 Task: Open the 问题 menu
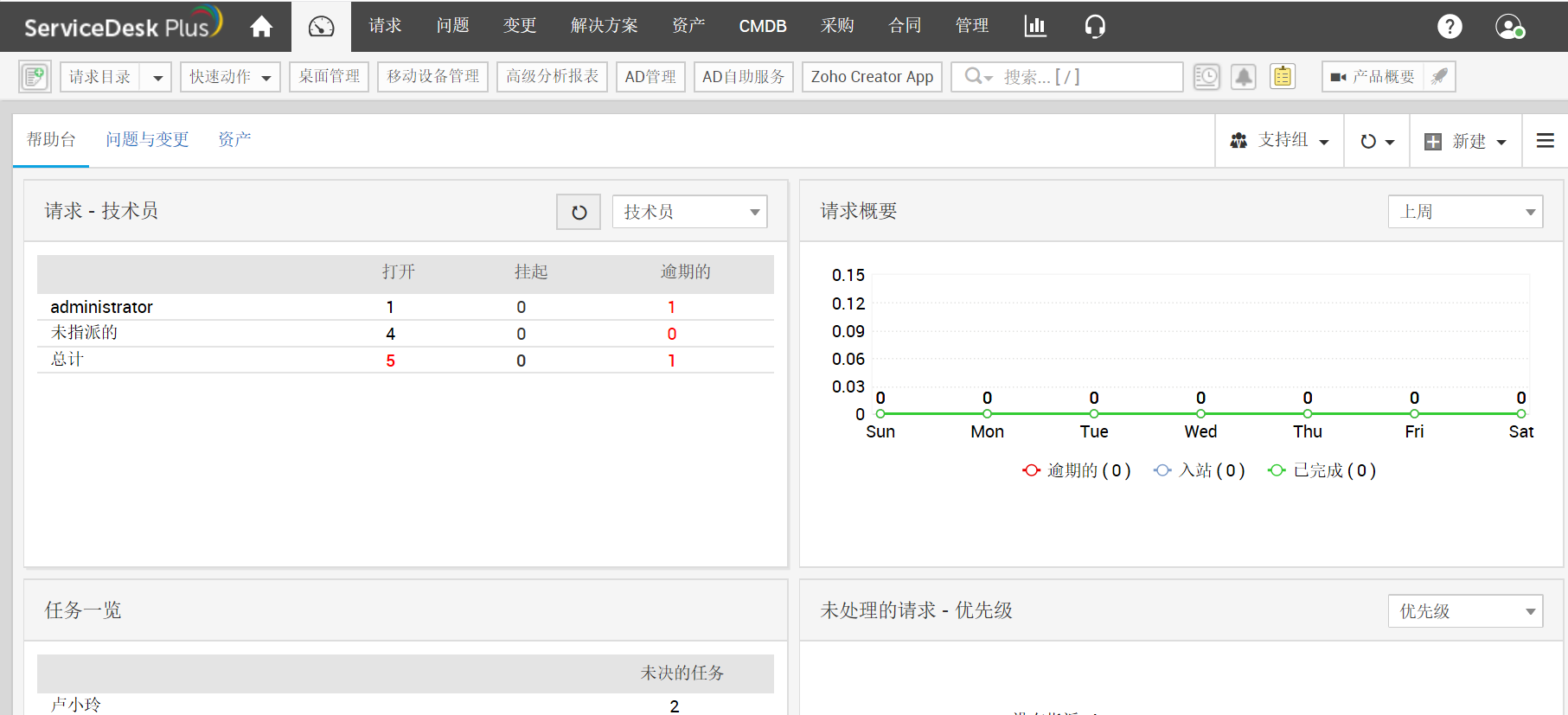click(x=452, y=26)
